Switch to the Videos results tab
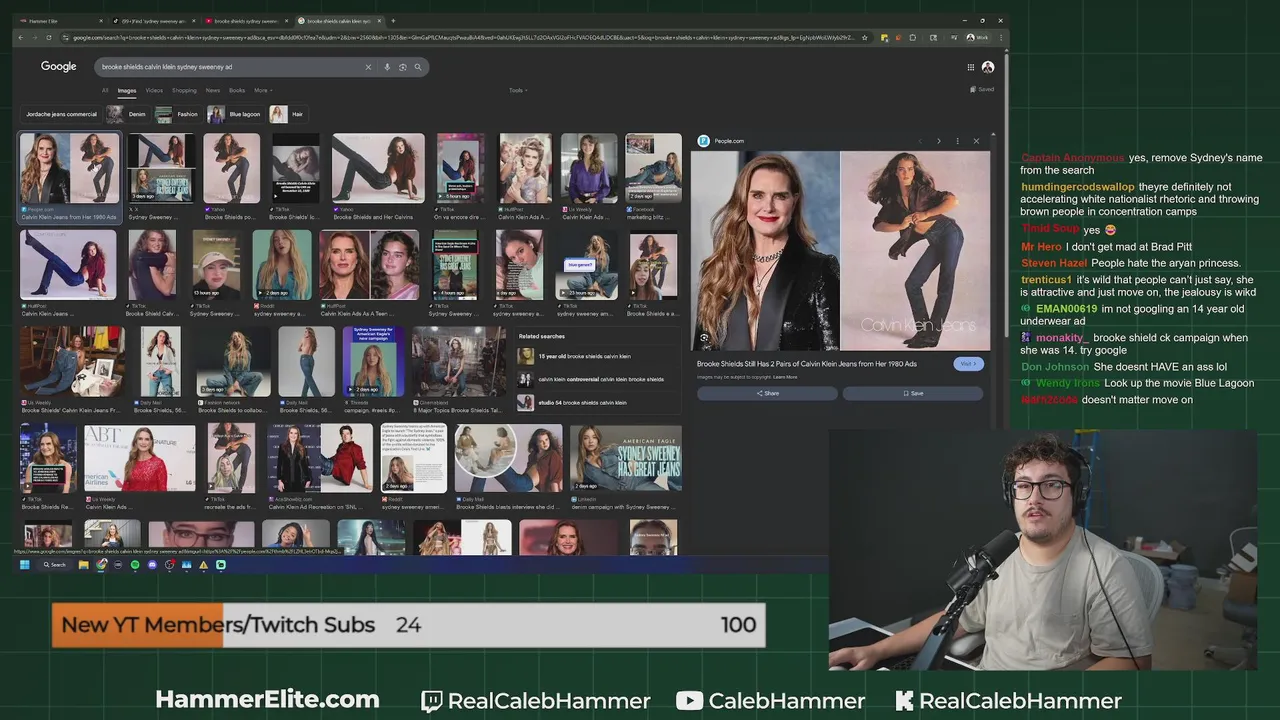Screen dimensions: 1280x720 pos(154,90)
